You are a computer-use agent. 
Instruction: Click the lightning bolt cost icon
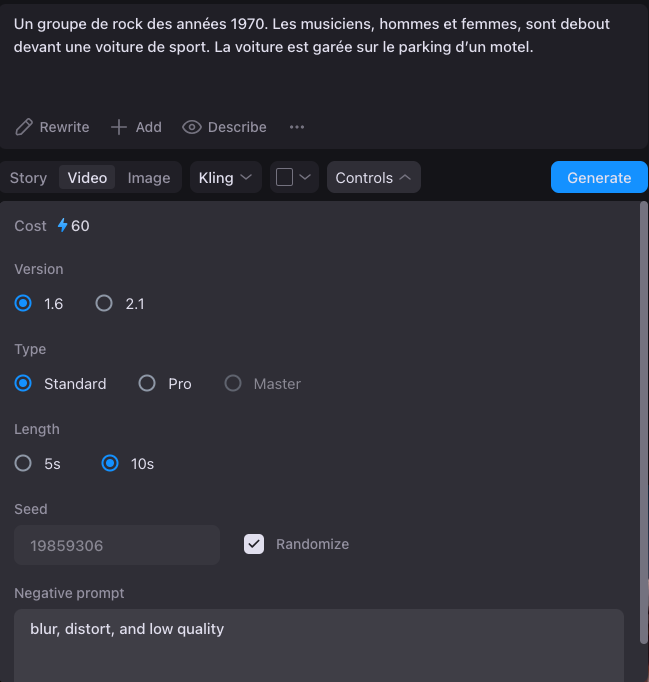click(x=63, y=226)
